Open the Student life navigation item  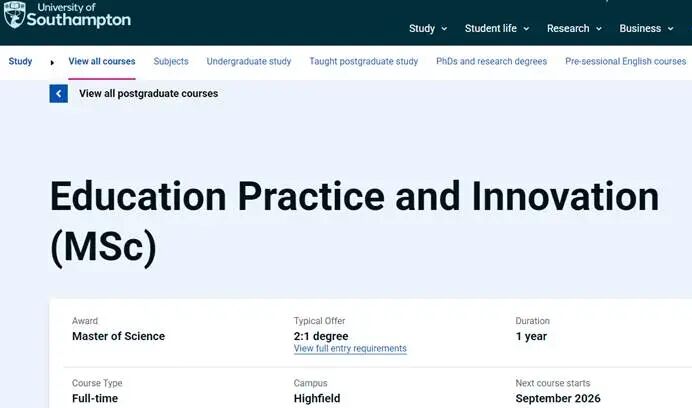pos(491,28)
